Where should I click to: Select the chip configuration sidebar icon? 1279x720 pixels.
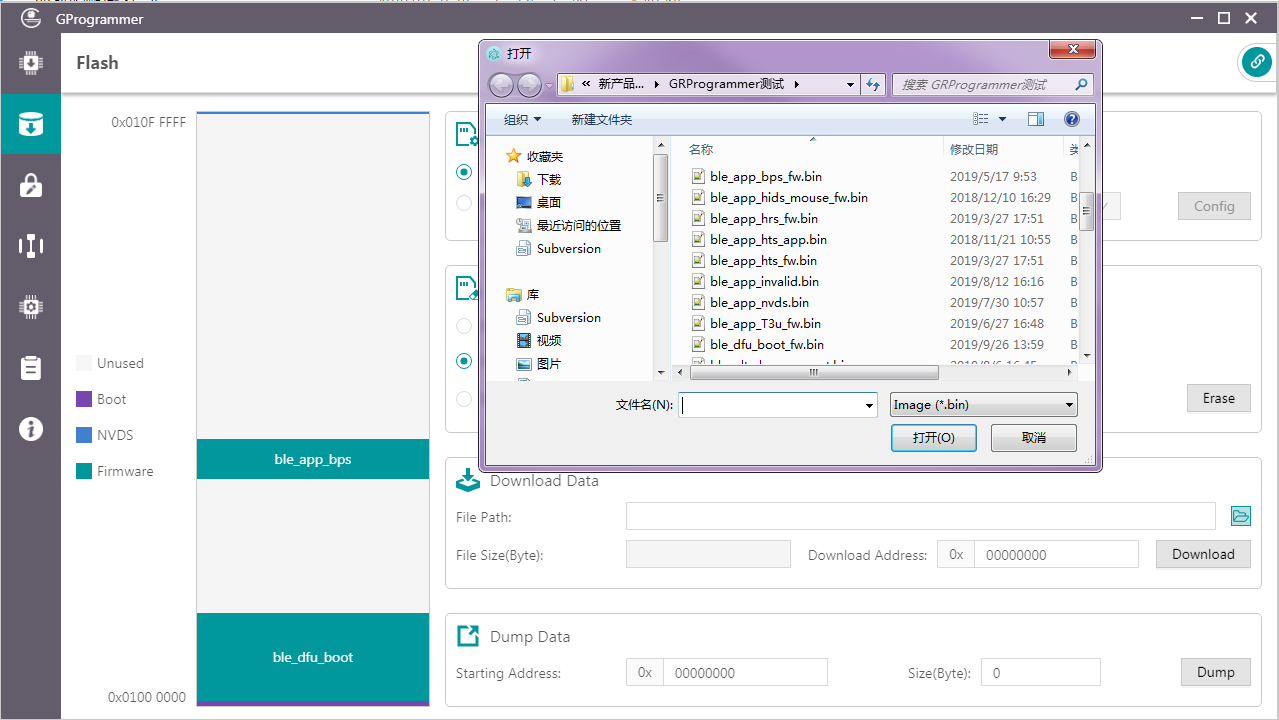(30, 307)
